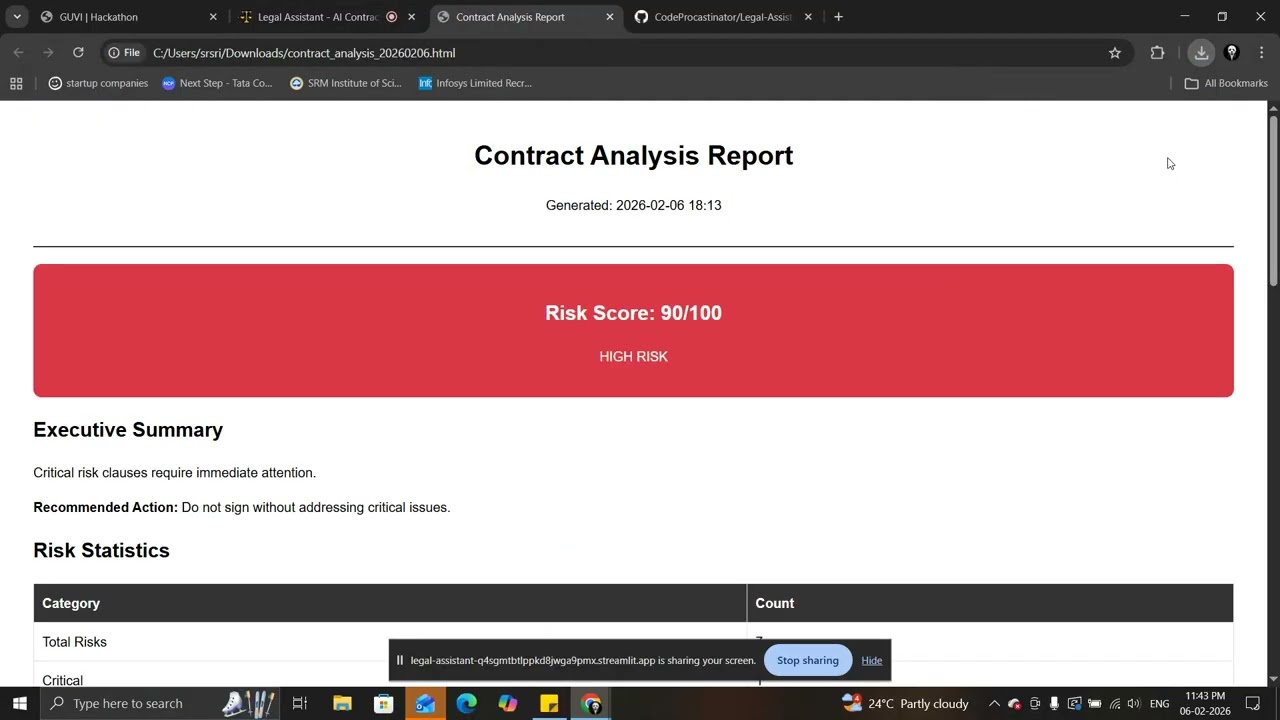Image resolution: width=1280 pixels, height=720 pixels.
Task: Click the Risk Score: 90/100 text
Action: pyautogui.click(x=633, y=313)
